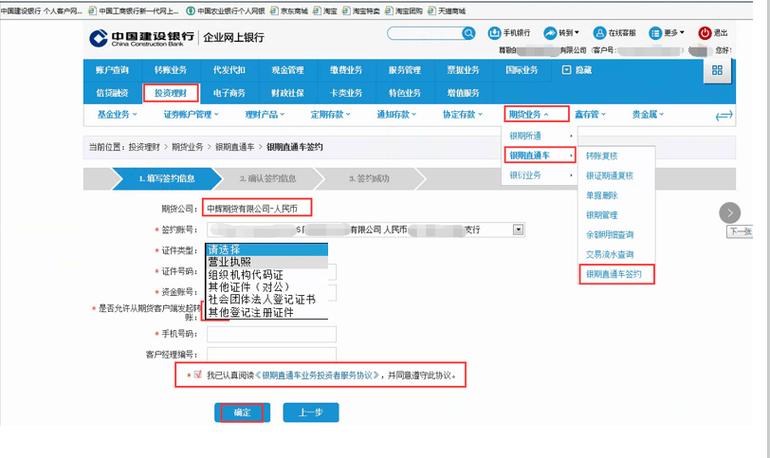This screenshot has width=770, height=458.
Task: Open 在线客服 online support
Action: [x=614, y=33]
